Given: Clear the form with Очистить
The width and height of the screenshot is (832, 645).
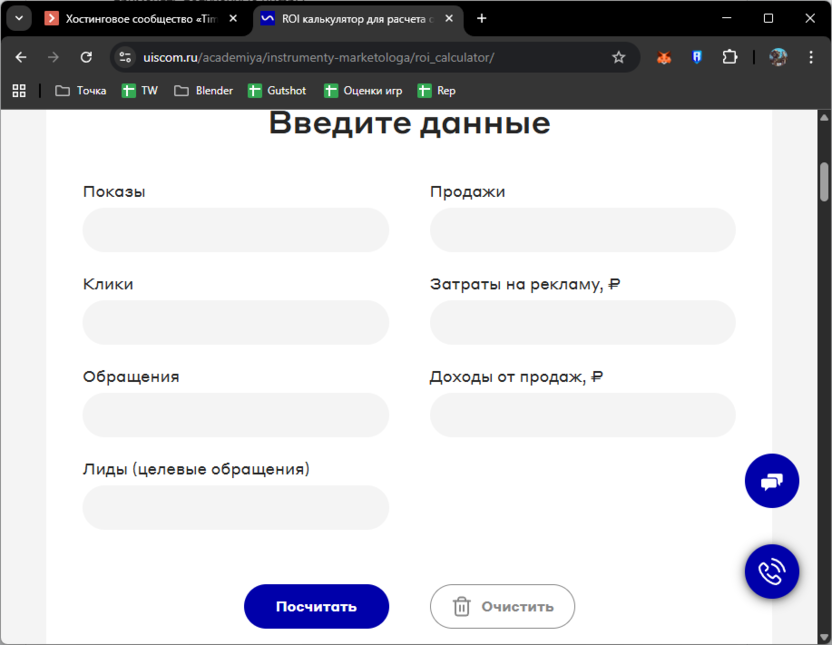Looking at the screenshot, I should [x=502, y=606].
